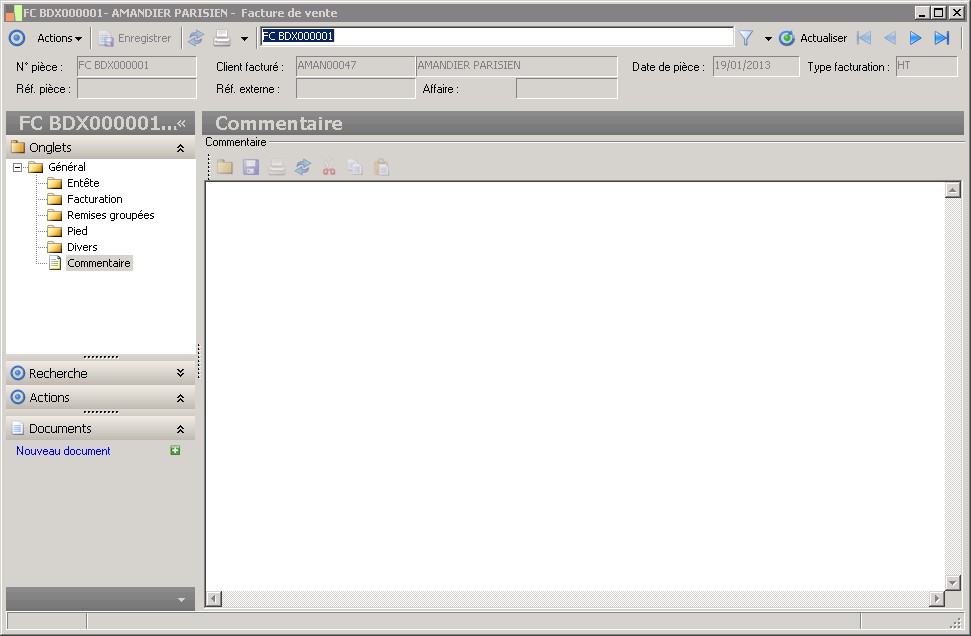This screenshot has height=636, width=971.
Task: Click the refresh icon in comment toolbar
Action: (x=303, y=167)
